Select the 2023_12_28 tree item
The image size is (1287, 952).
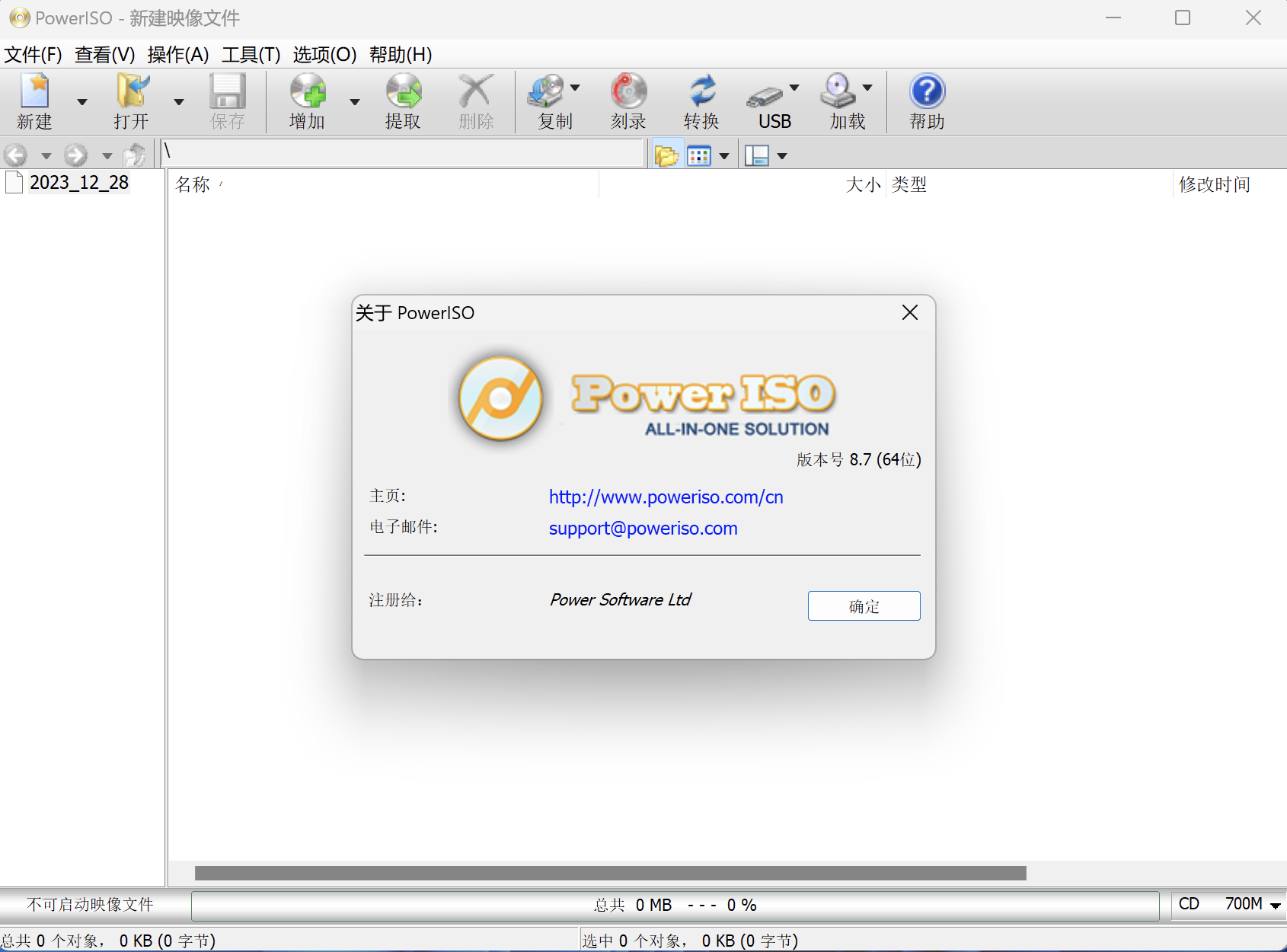pos(78,183)
